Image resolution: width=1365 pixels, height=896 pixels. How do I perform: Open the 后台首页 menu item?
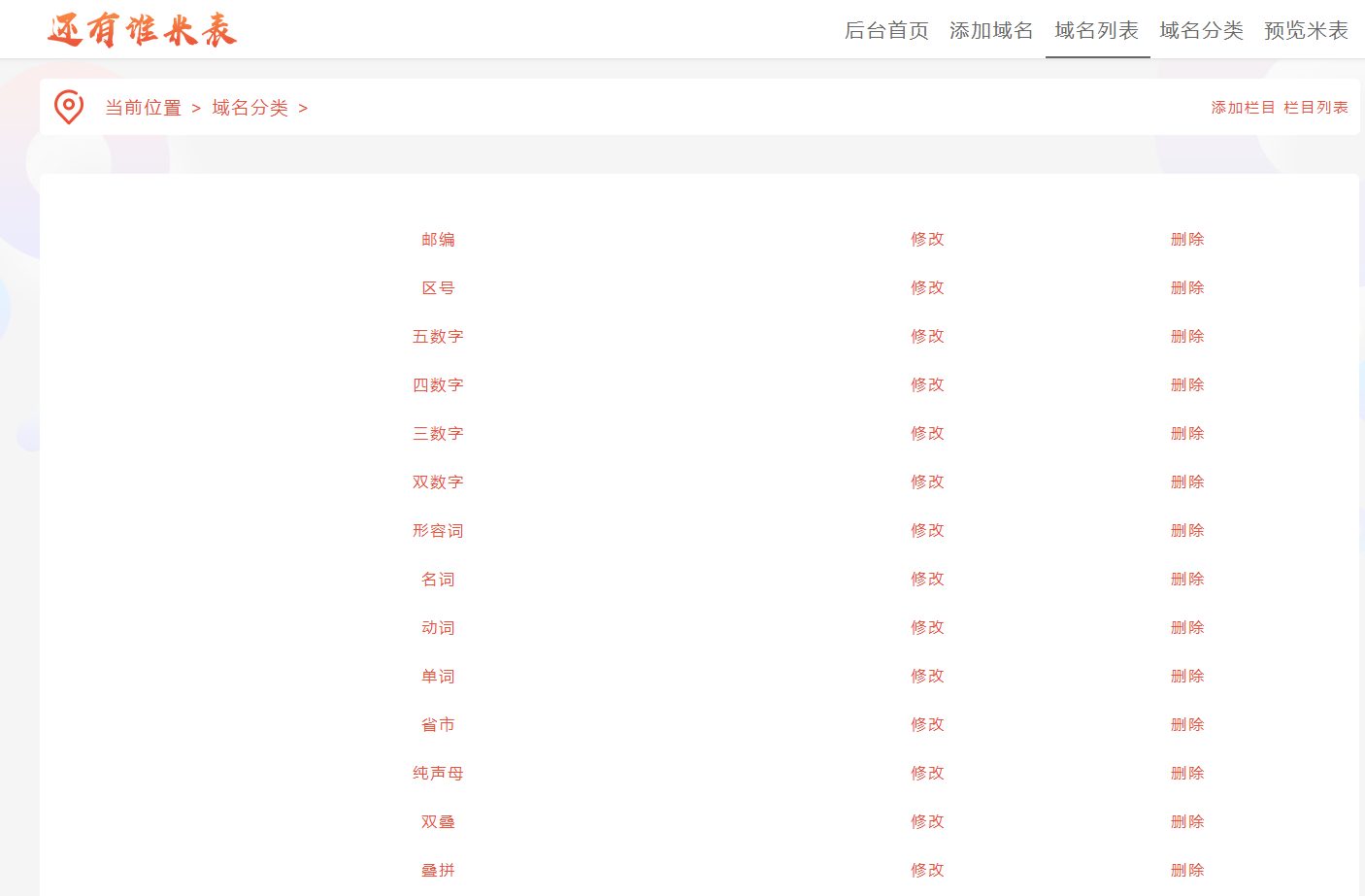886,31
